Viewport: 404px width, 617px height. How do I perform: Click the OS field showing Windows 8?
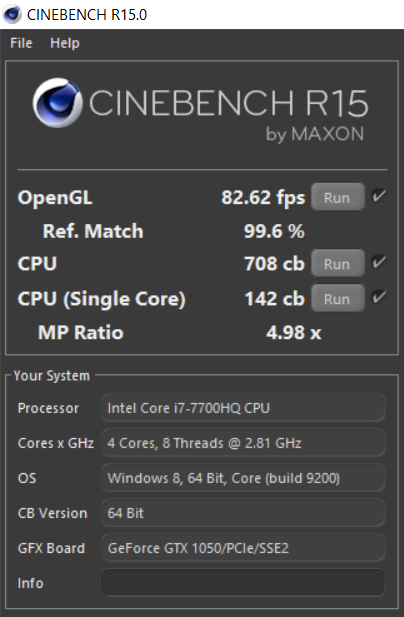coord(243,478)
